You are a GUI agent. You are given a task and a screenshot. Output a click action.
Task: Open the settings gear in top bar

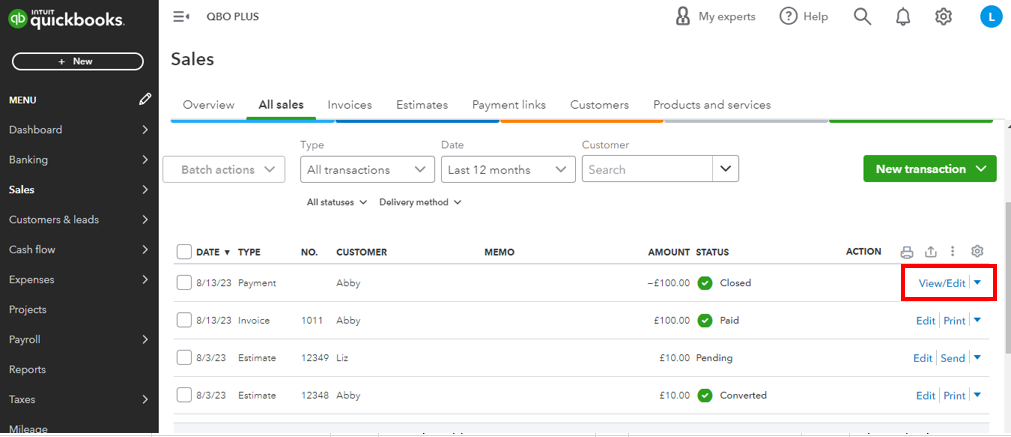[x=943, y=16]
